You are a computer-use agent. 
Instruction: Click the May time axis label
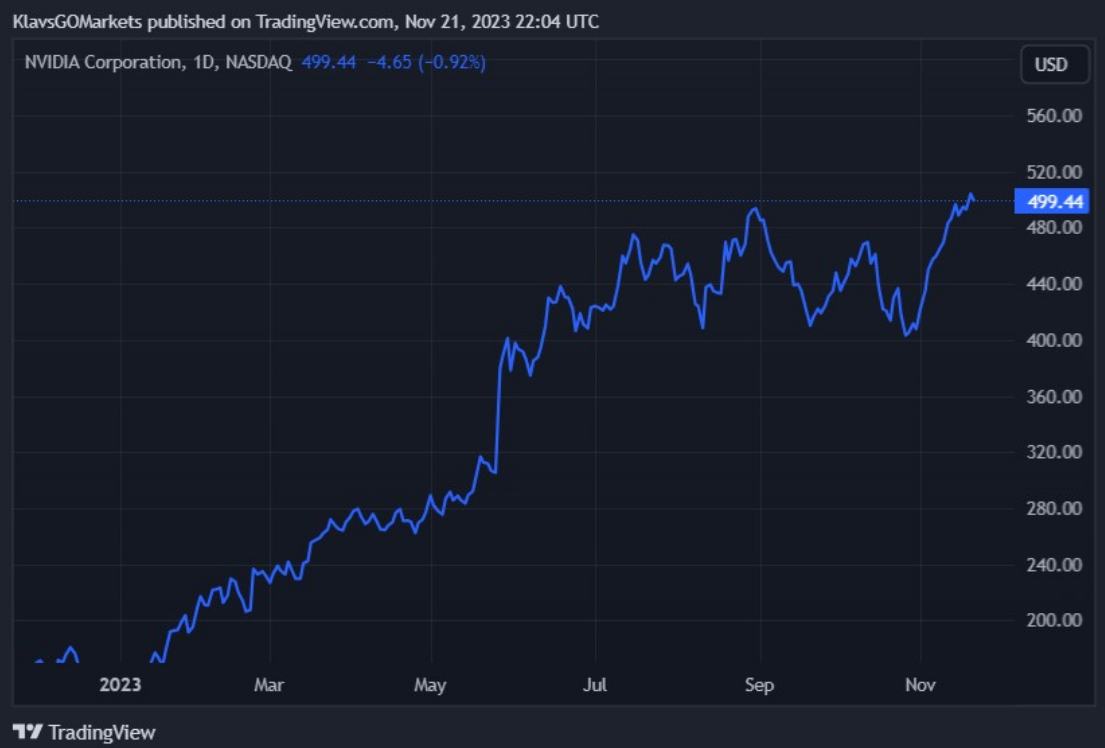430,685
